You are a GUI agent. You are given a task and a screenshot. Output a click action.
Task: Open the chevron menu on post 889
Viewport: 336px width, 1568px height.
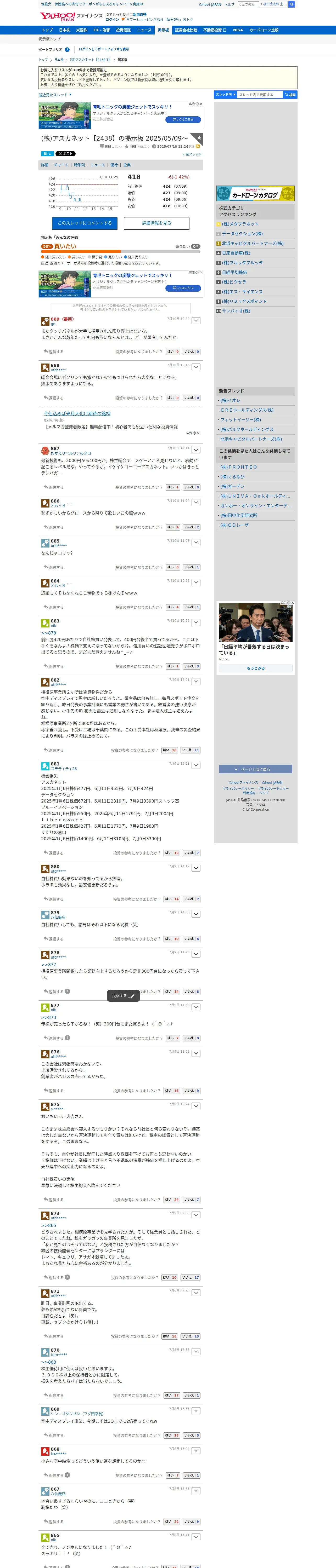196,321
